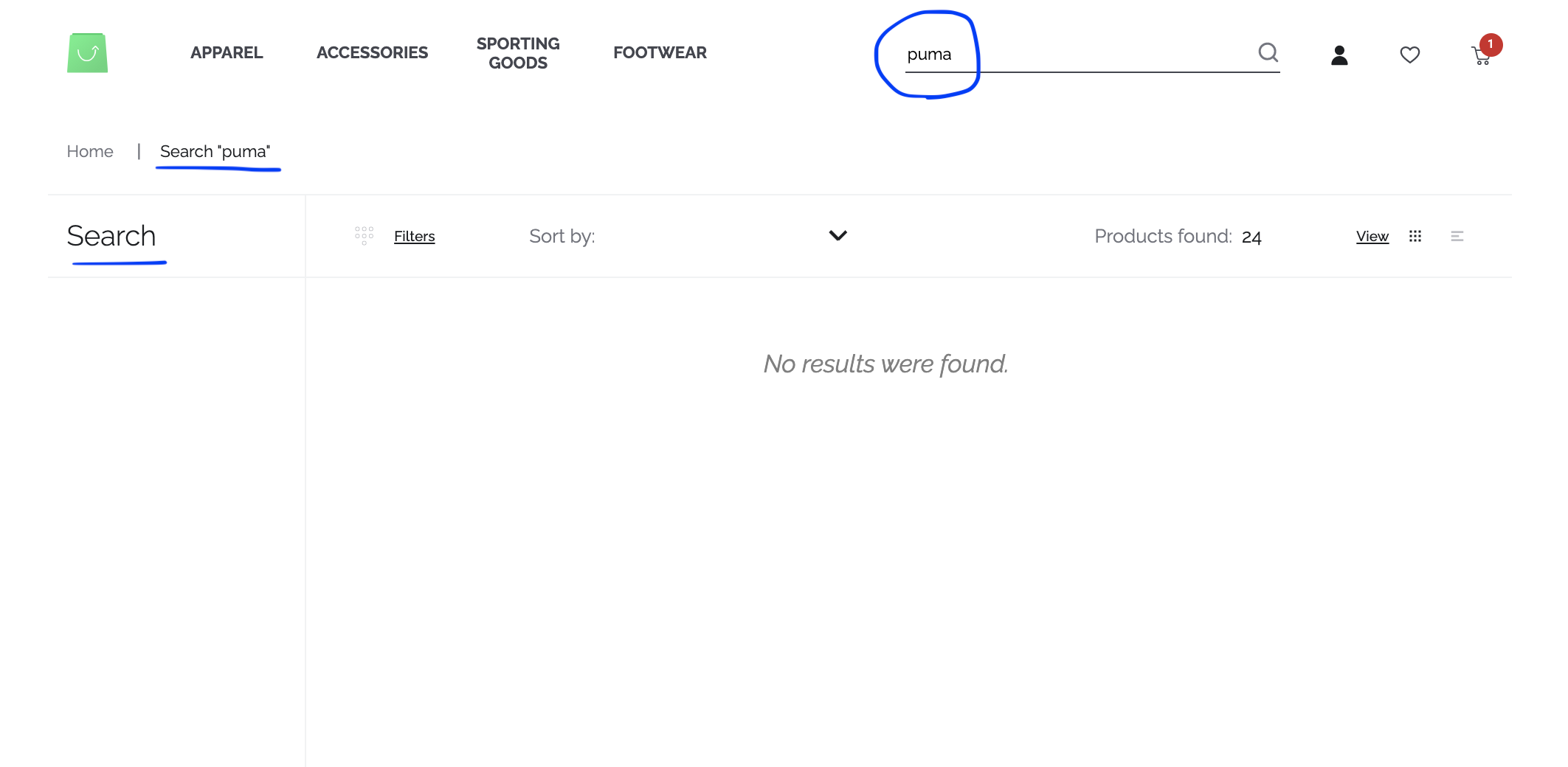Switch to grid view icon

[x=1415, y=236]
